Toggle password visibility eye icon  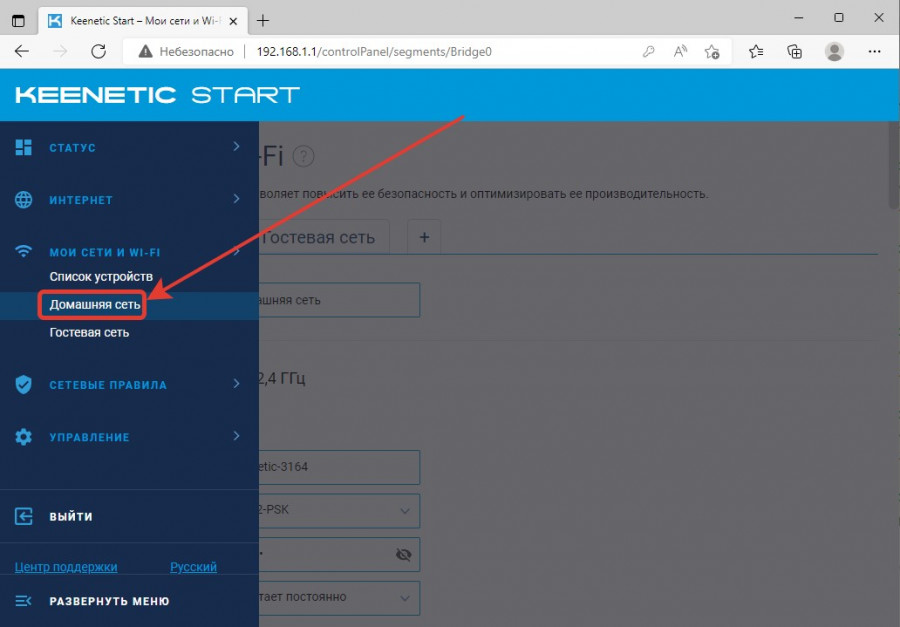pyautogui.click(x=403, y=554)
